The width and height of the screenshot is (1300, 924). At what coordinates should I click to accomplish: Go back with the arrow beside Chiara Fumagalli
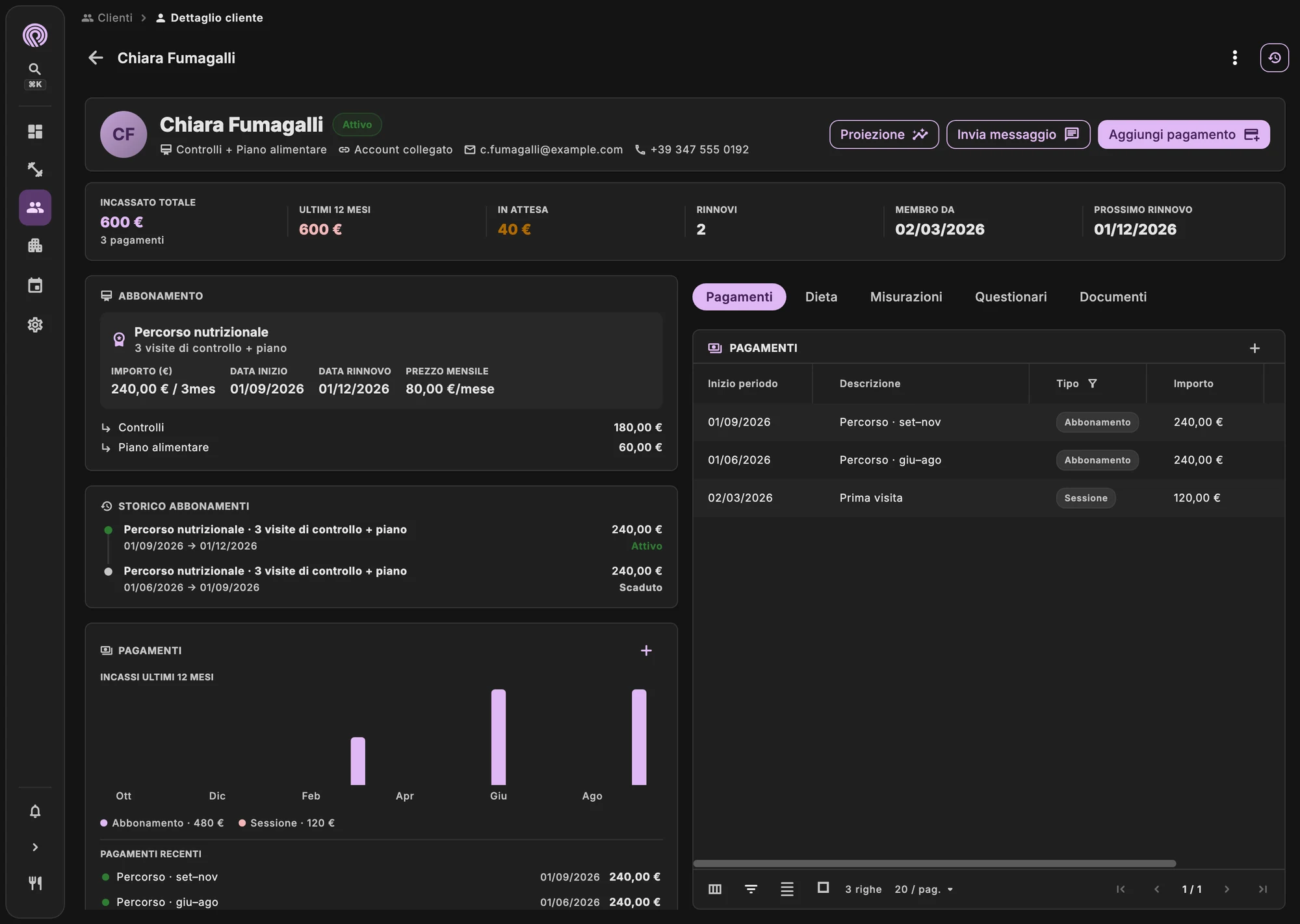96,58
